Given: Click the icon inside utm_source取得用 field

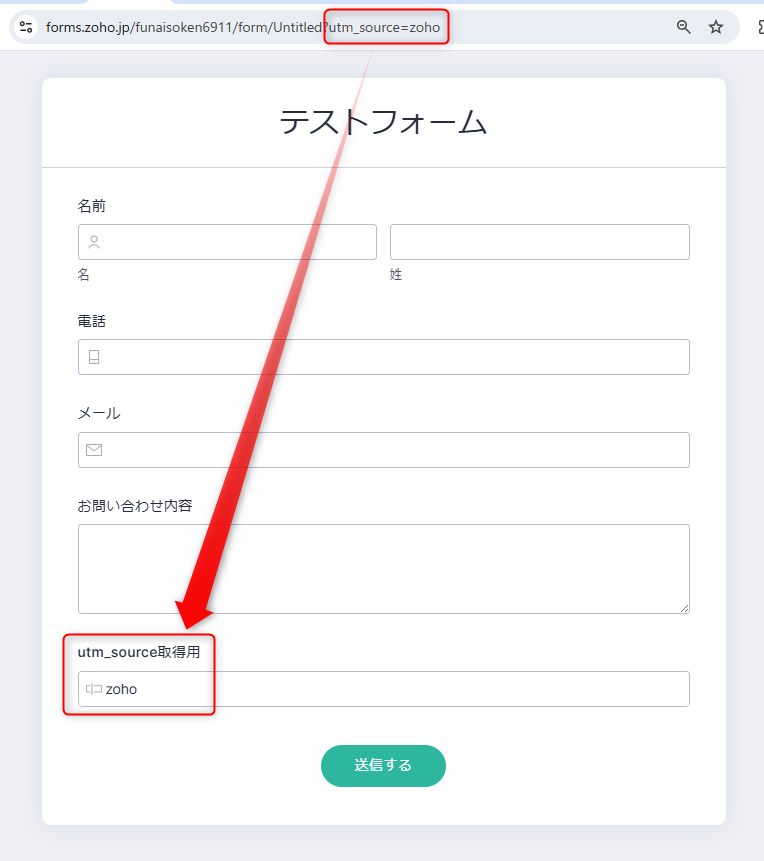Looking at the screenshot, I should (x=94, y=689).
